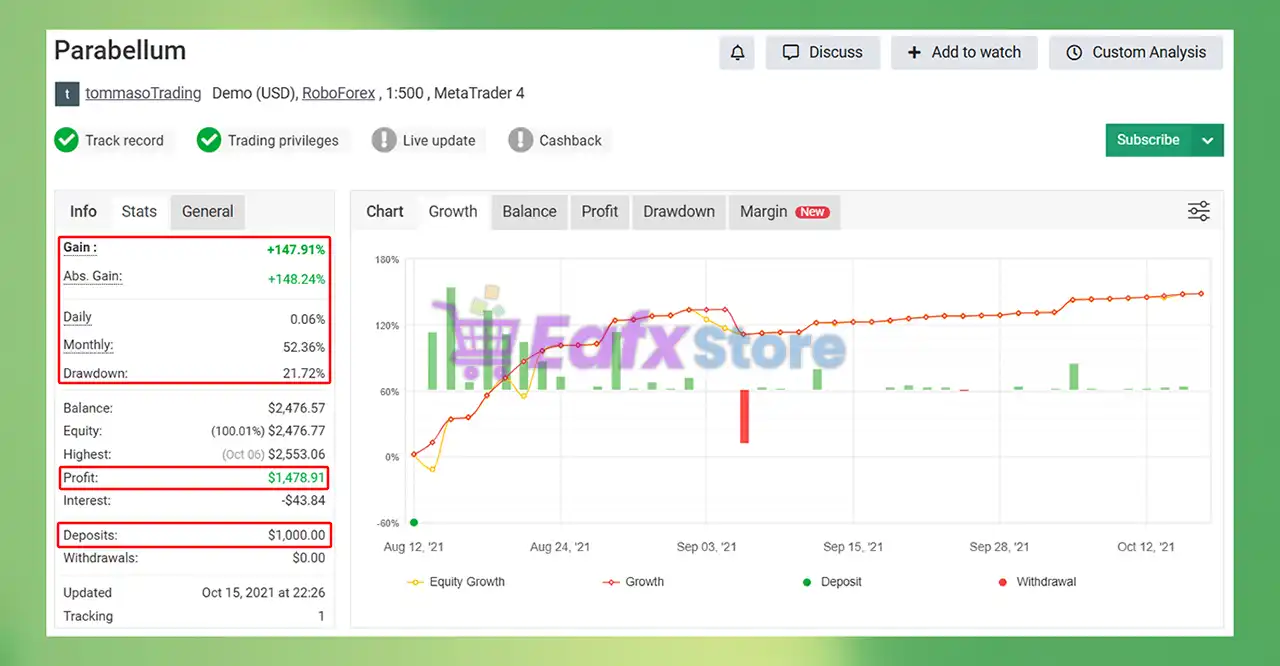This screenshot has height=666, width=1280.
Task: Click the Trading privileges green checkmark icon
Action: [x=209, y=140]
